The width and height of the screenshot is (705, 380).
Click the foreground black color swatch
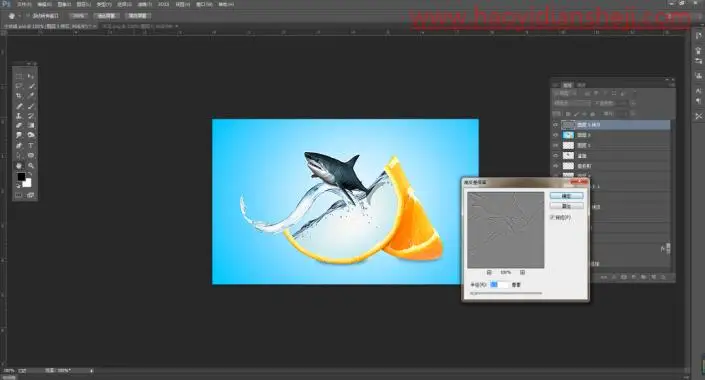pos(21,177)
